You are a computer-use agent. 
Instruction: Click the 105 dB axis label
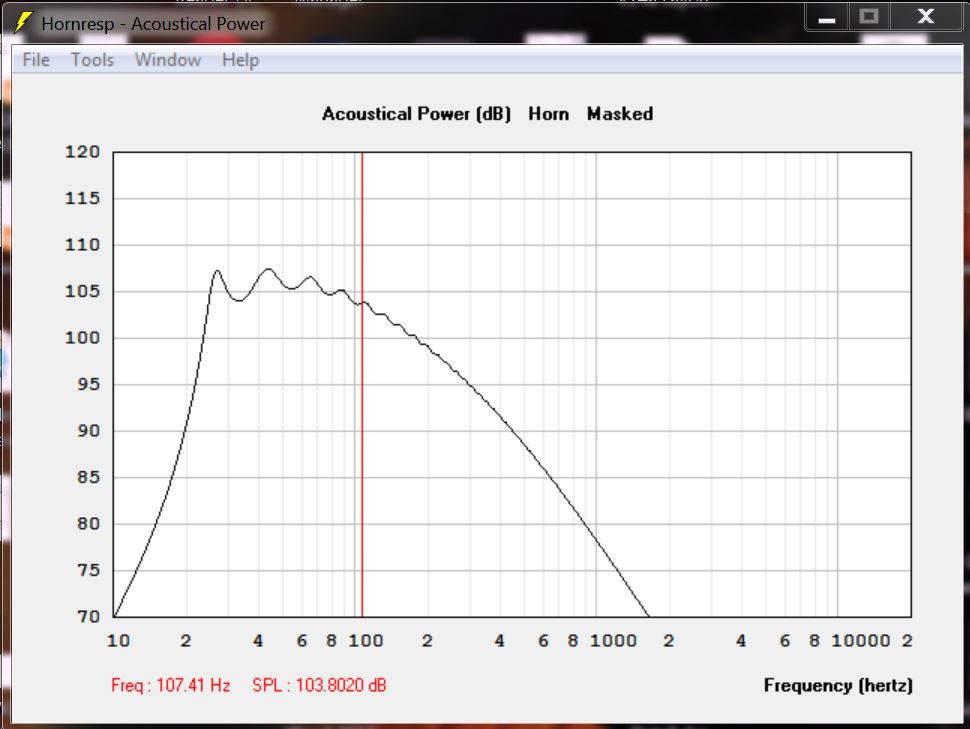82,291
